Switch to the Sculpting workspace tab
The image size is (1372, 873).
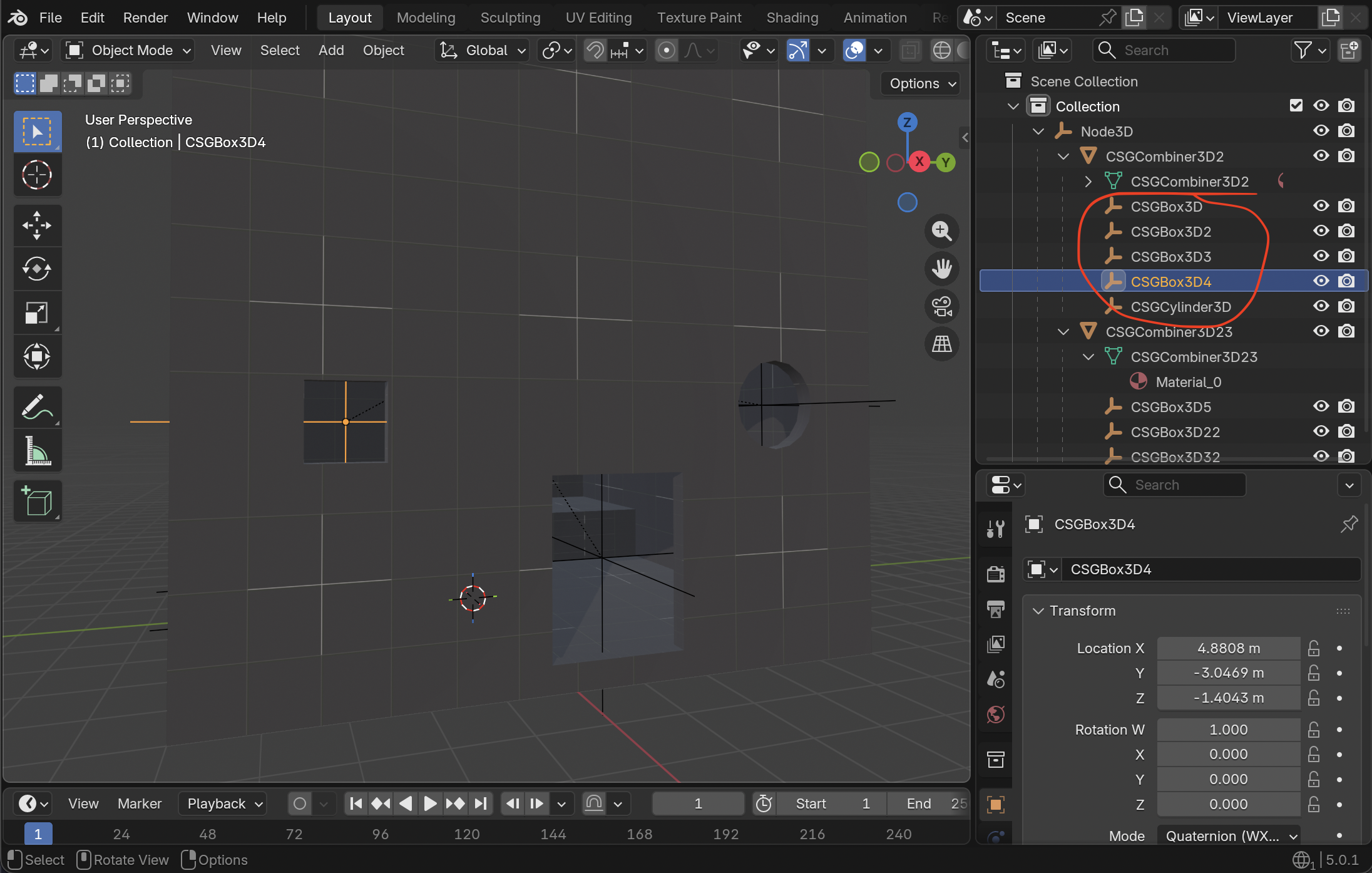click(510, 18)
